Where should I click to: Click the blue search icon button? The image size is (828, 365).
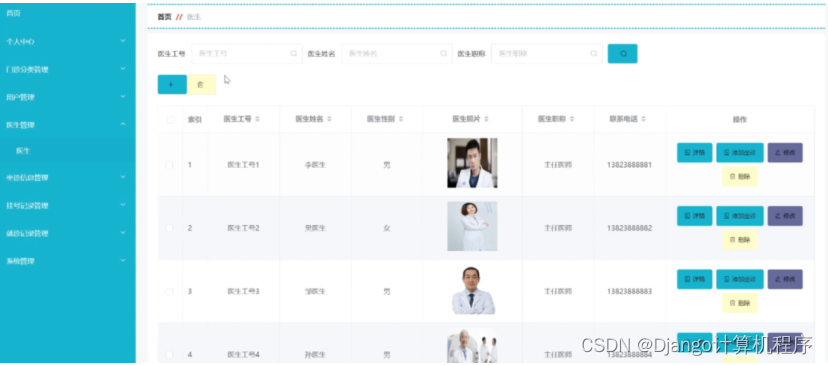pyautogui.click(x=622, y=53)
